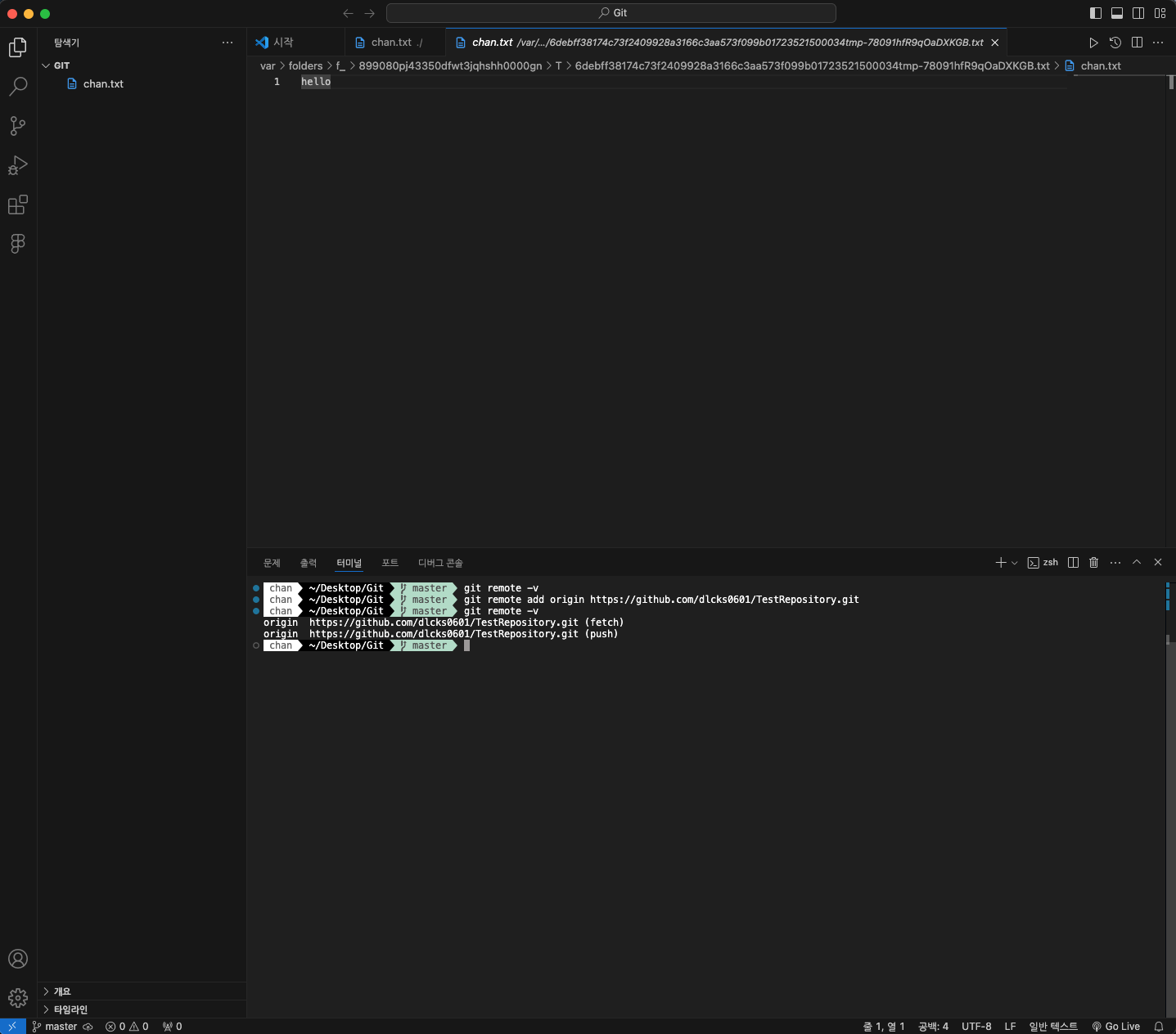Screen dimensions: 1176x1034
Task: Open the Extensions view
Action: point(18,205)
